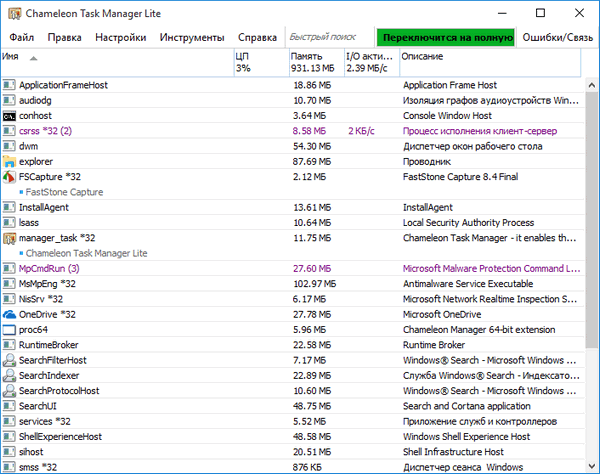Screen dimensions: 600x474
Task: Click Search and Cortana application description
Action: pos(466,406)
